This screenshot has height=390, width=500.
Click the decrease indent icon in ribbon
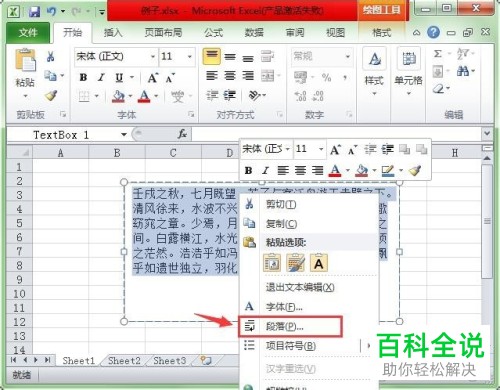[212, 96]
